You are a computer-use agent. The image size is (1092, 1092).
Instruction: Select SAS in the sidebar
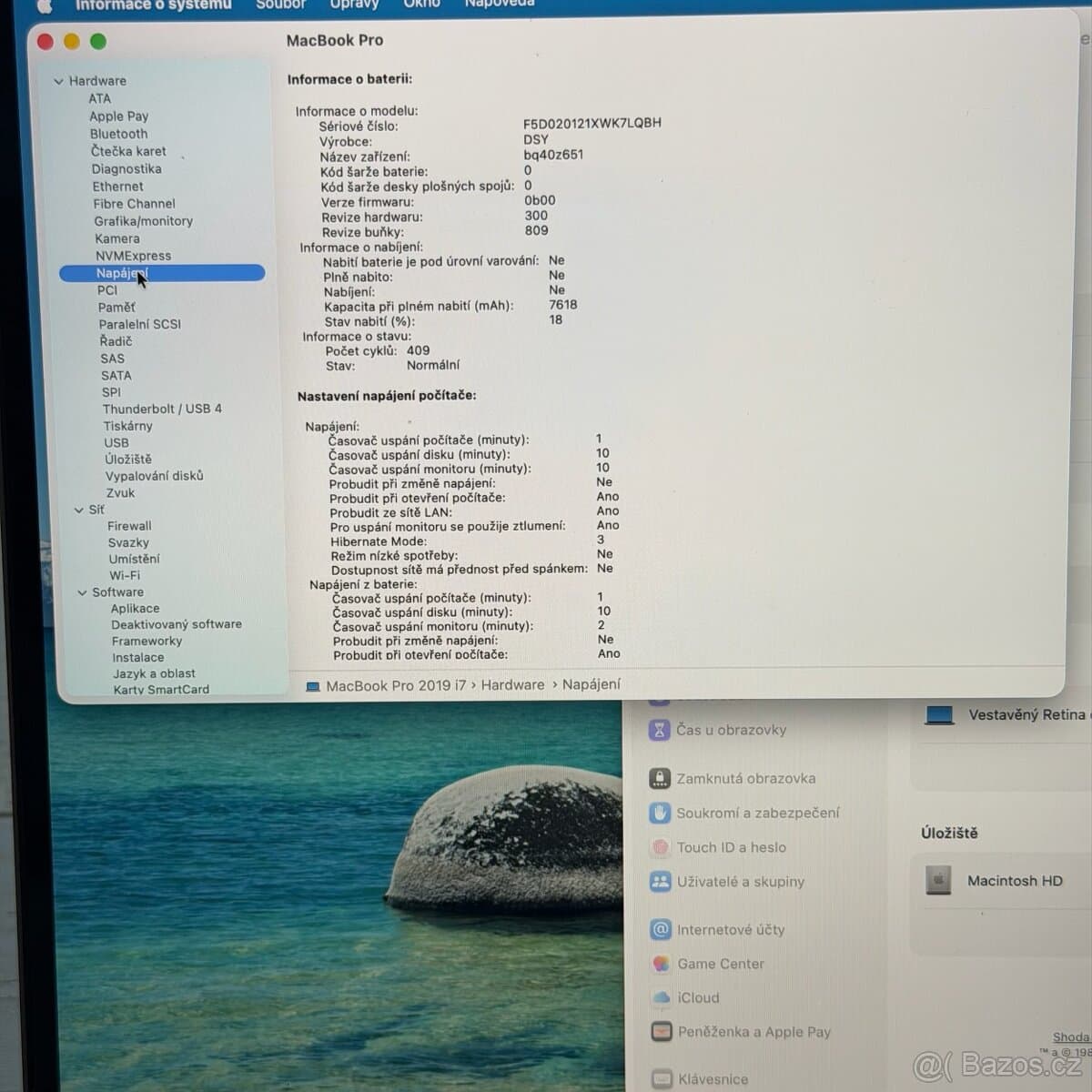pos(112,359)
